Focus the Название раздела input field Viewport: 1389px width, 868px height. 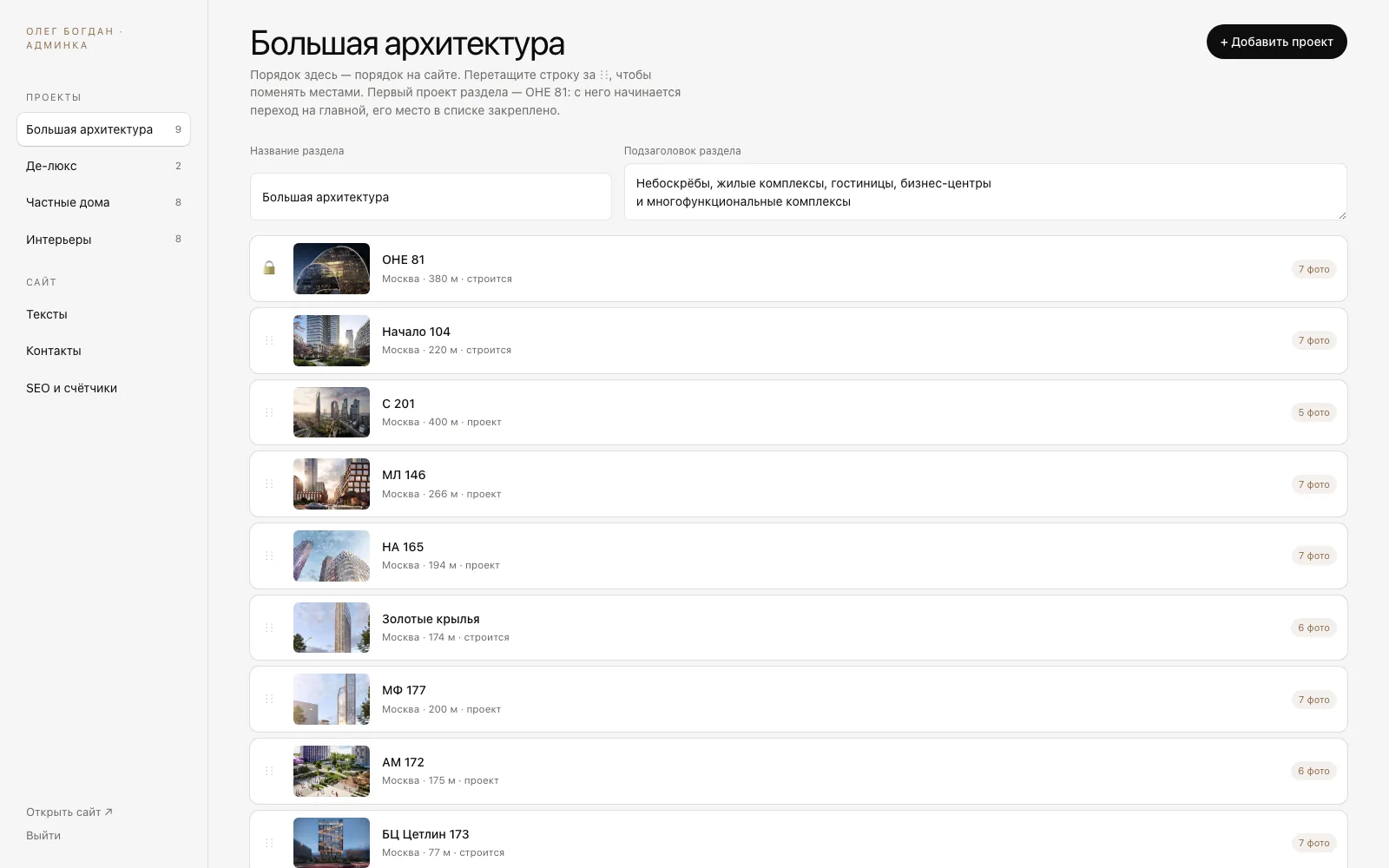tap(431, 197)
